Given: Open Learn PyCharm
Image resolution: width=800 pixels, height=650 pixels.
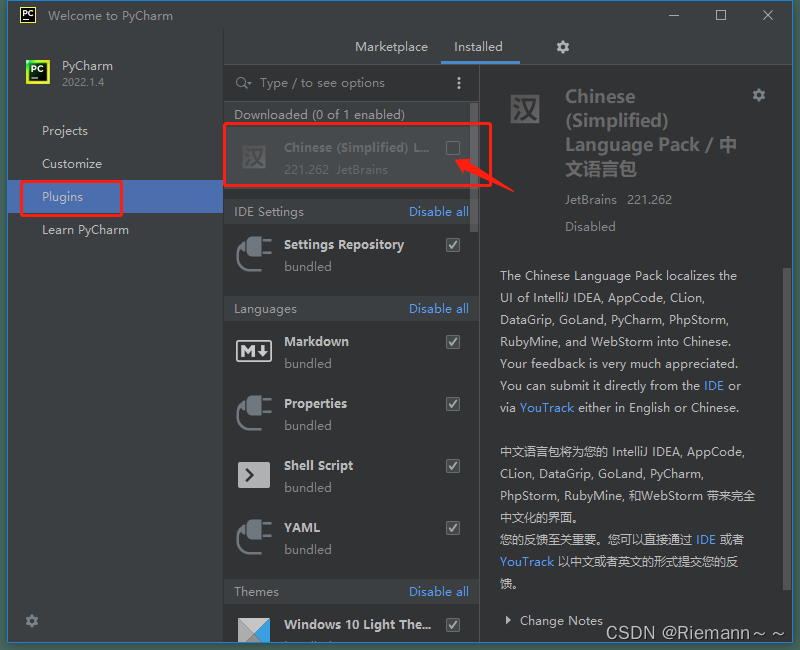Looking at the screenshot, I should point(85,230).
